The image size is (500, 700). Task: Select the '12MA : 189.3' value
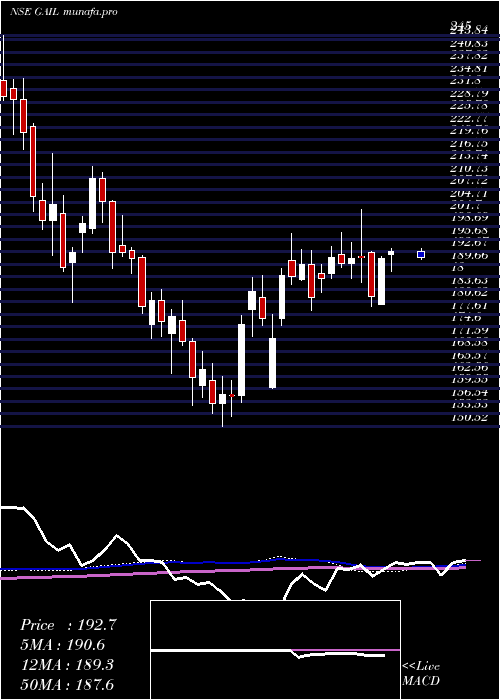tap(67, 665)
